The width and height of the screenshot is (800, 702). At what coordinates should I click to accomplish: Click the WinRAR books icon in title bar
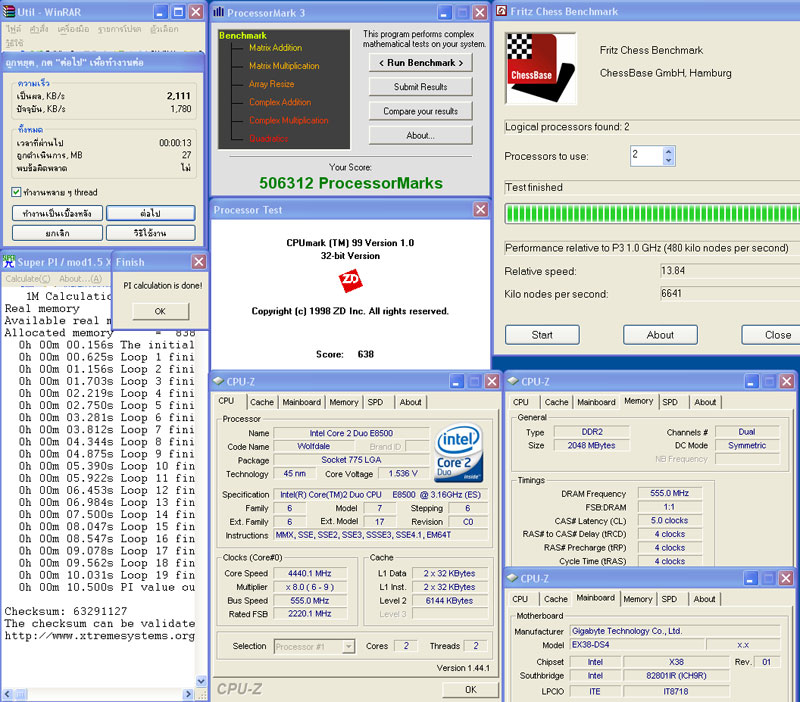click(x=9, y=11)
